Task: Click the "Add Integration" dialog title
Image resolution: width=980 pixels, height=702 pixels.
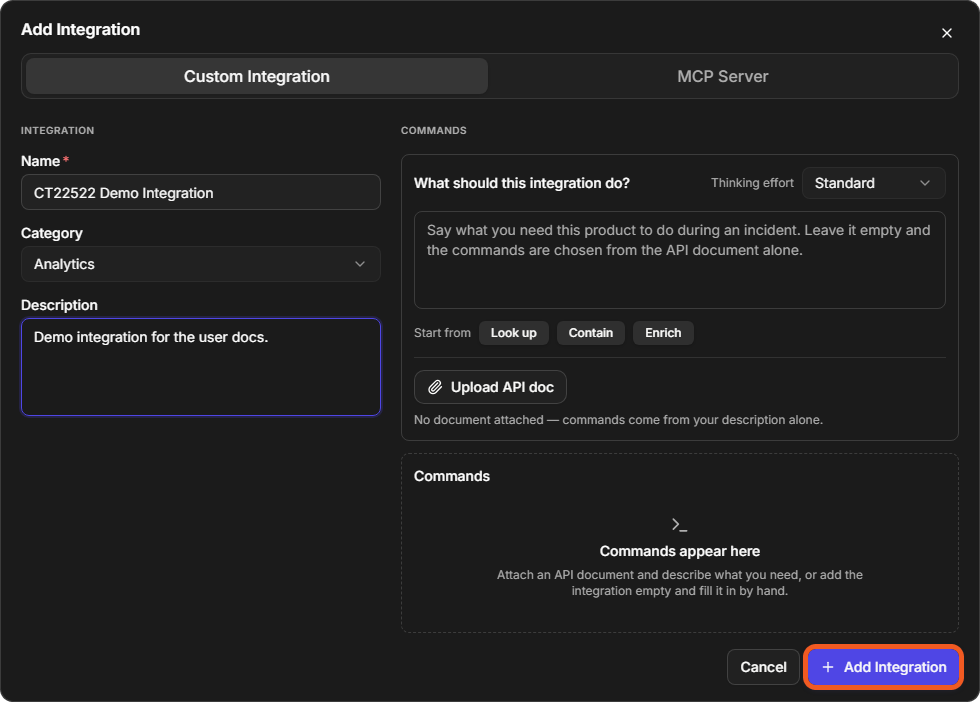Action: [x=81, y=29]
